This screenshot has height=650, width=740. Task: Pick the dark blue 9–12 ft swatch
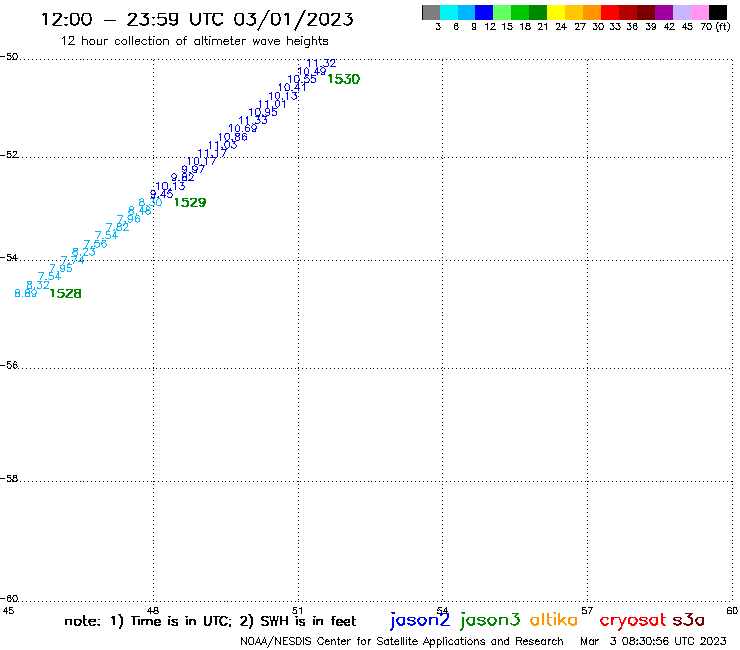click(x=484, y=12)
